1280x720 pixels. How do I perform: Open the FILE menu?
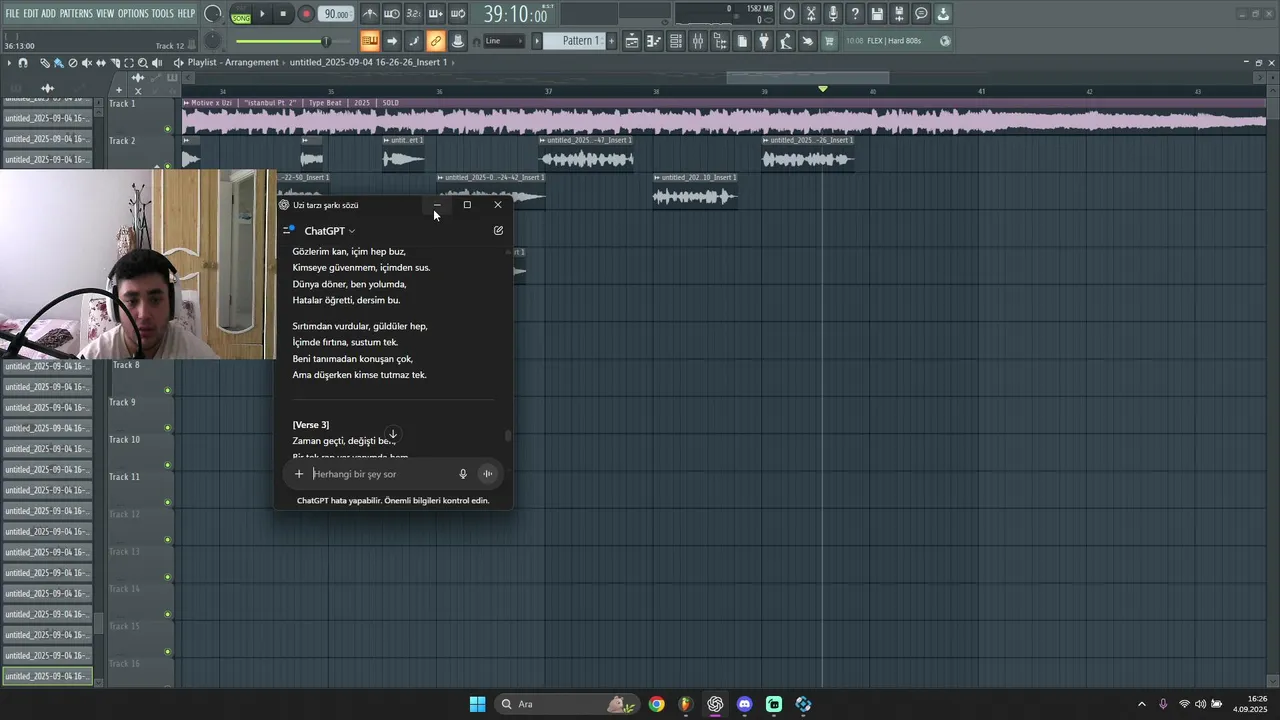point(12,13)
